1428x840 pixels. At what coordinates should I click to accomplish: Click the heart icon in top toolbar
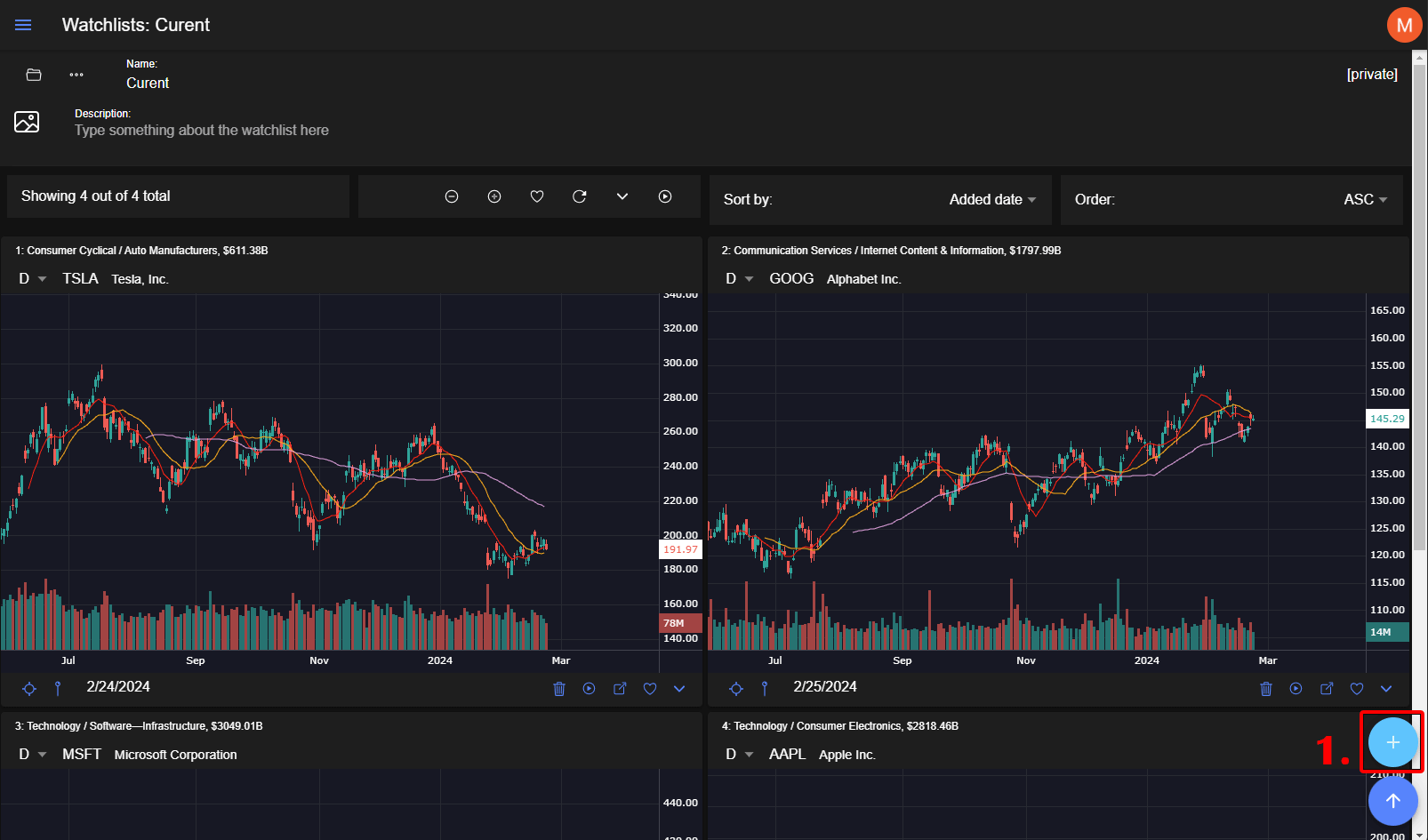click(x=537, y=196)
